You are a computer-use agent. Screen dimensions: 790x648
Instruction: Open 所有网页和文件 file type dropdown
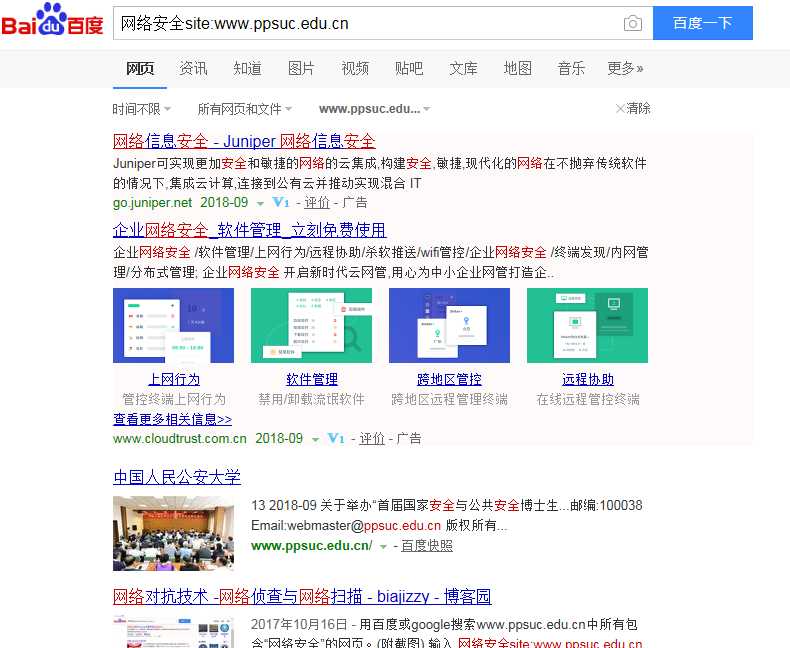point(244,109)
